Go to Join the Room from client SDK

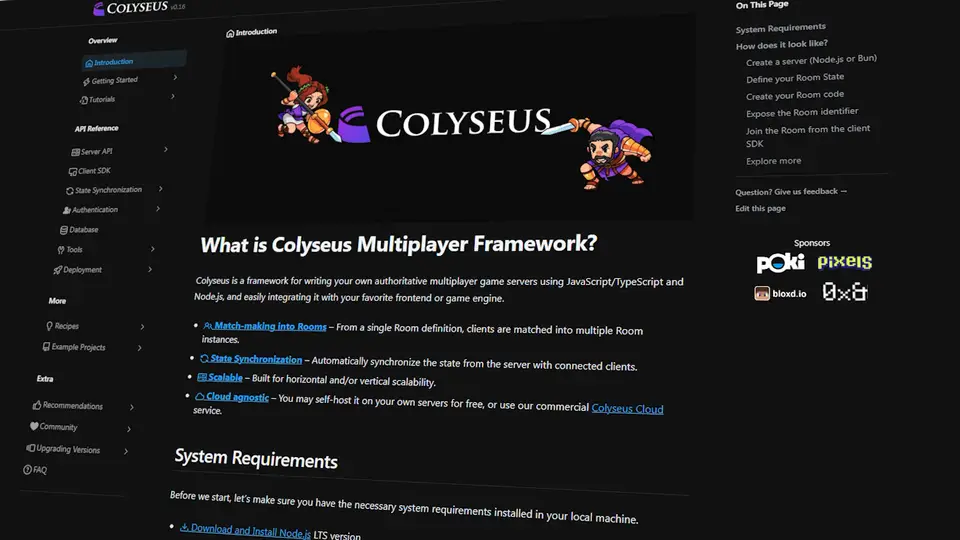coord(808,136)
